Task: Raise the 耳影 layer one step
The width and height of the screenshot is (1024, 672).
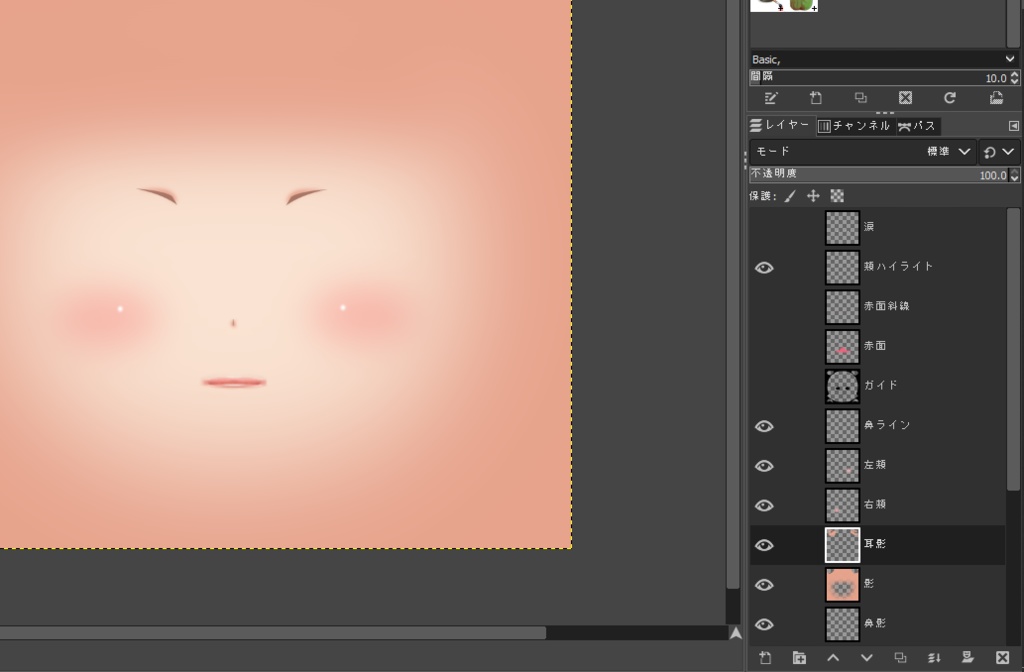Action: pyautogui.click(x=833, y=658)
